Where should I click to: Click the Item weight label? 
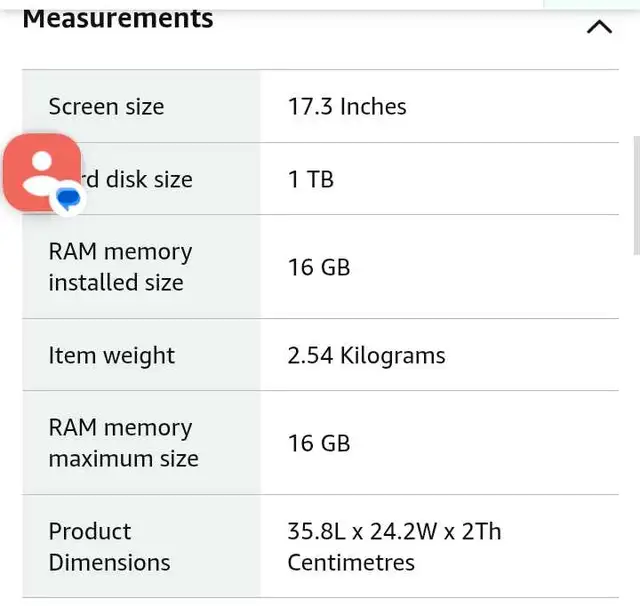pos(111,355)
